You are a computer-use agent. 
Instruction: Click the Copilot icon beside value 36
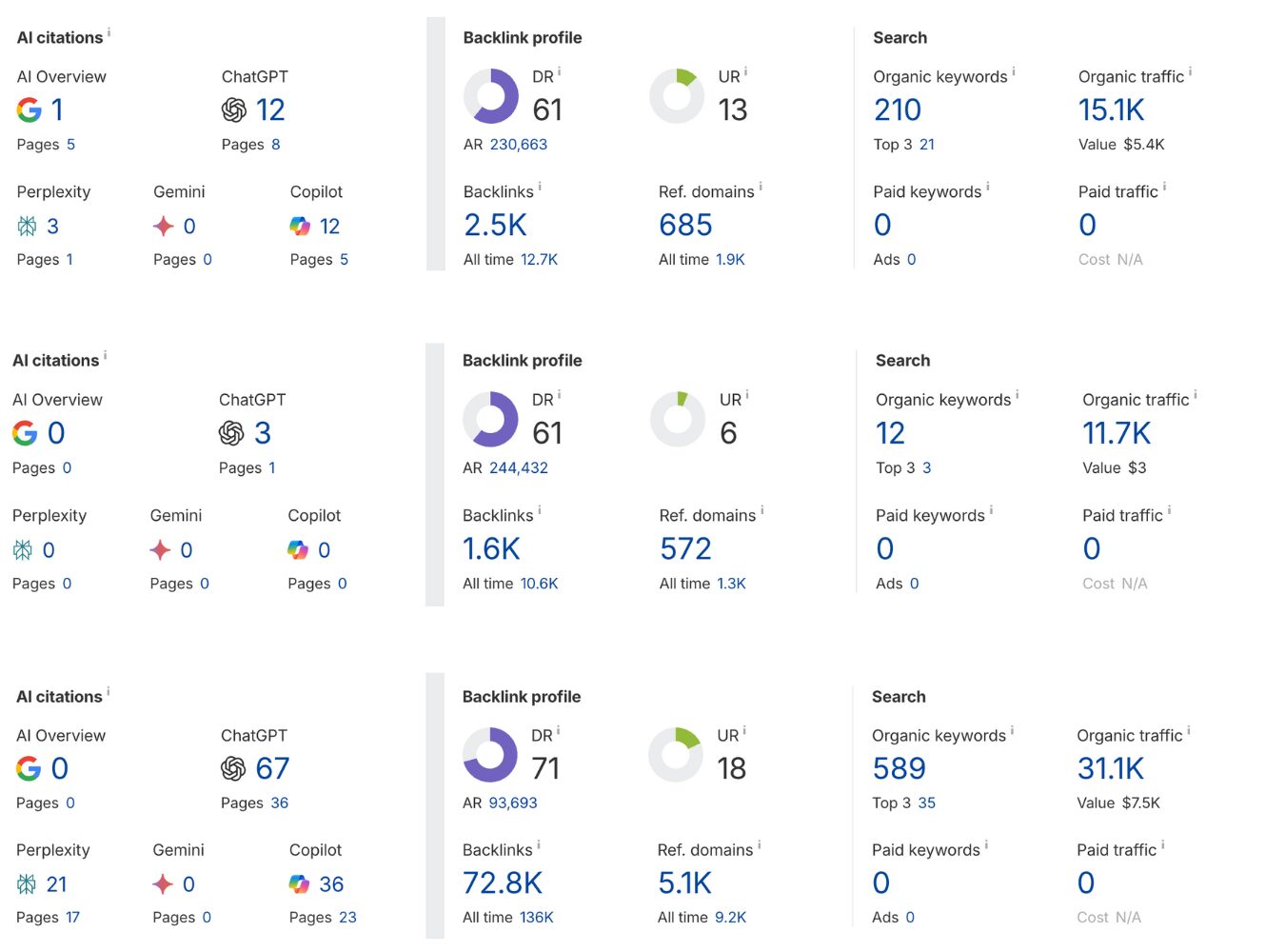coord(299,884)
